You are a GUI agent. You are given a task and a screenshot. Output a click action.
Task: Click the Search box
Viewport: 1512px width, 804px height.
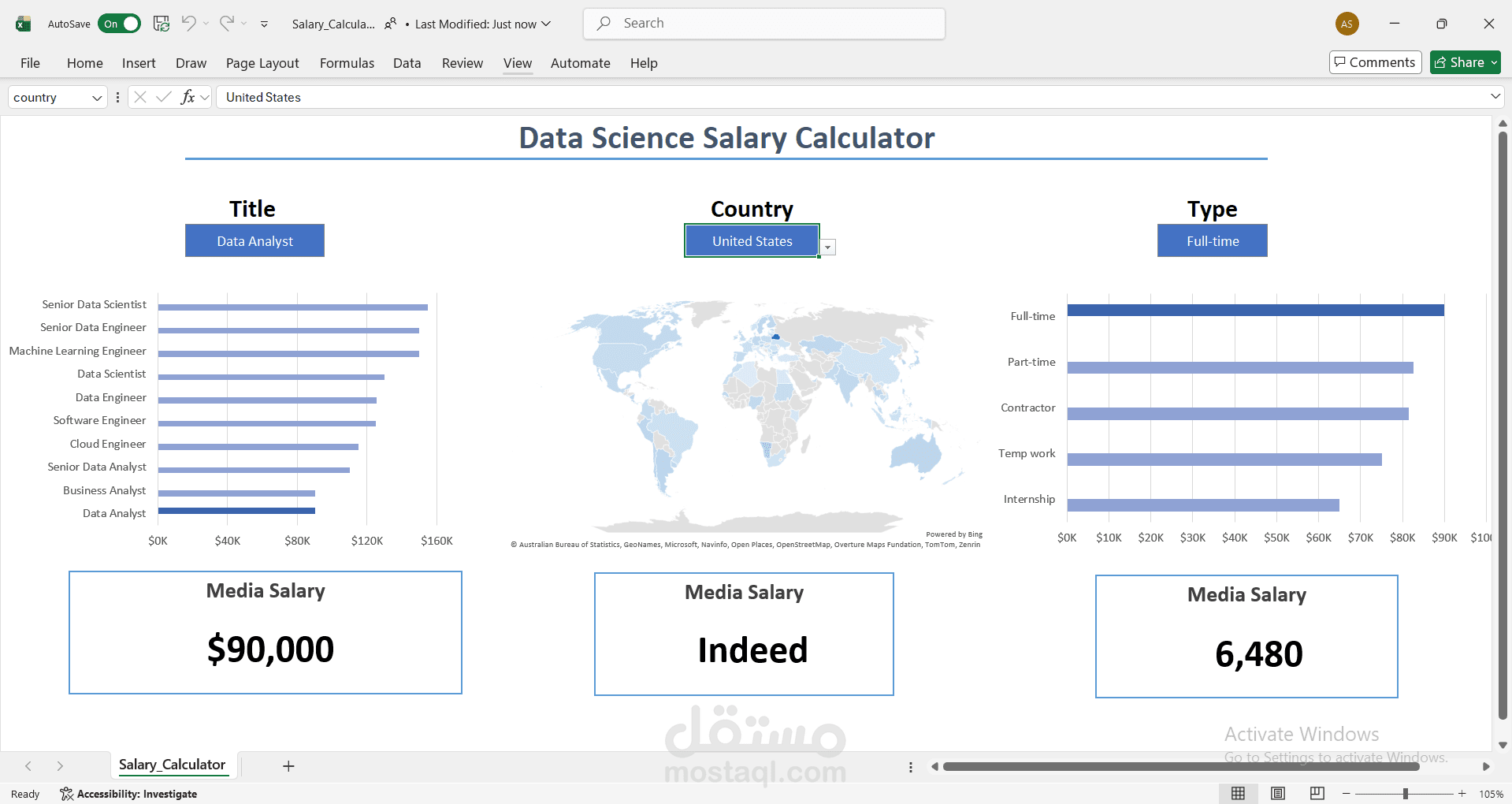764,24
